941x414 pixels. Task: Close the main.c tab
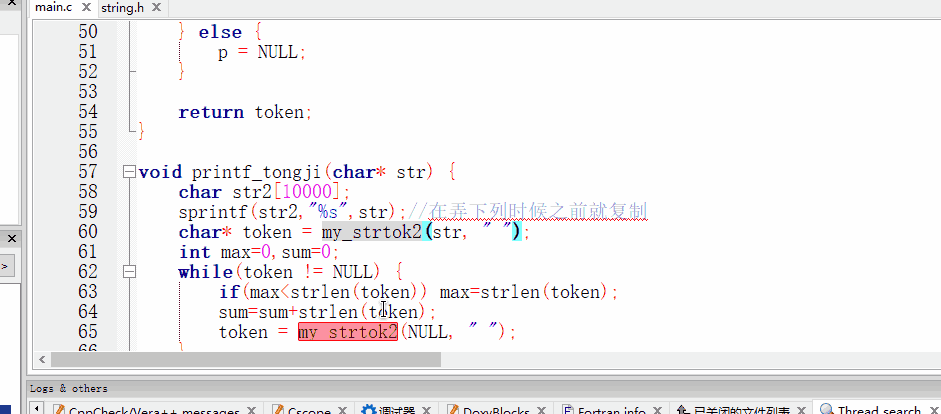pos(86,8)
